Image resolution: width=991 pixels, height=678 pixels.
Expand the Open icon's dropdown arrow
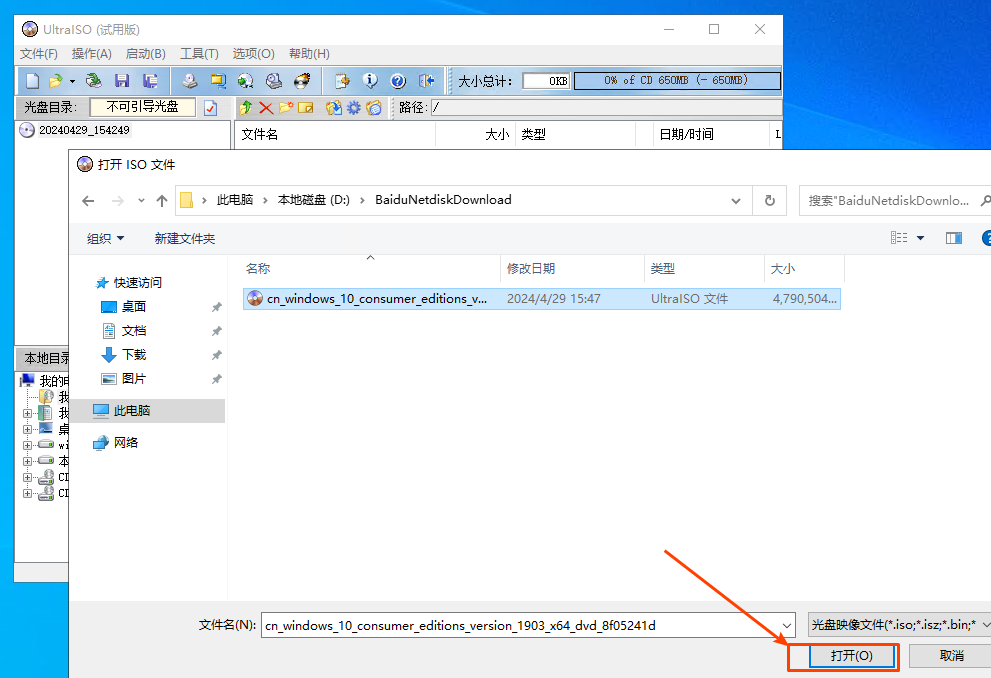[72, 81]
